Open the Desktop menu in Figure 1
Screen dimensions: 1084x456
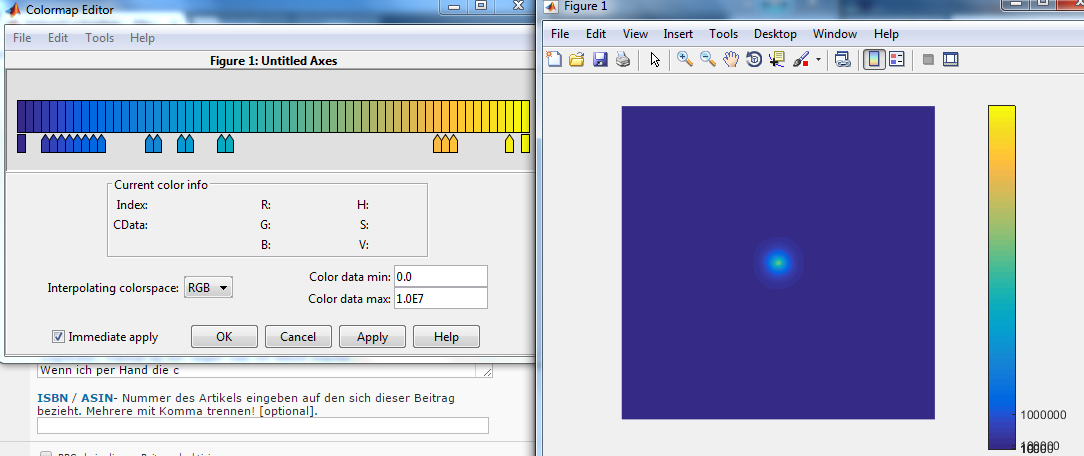(x=775, y=34)
